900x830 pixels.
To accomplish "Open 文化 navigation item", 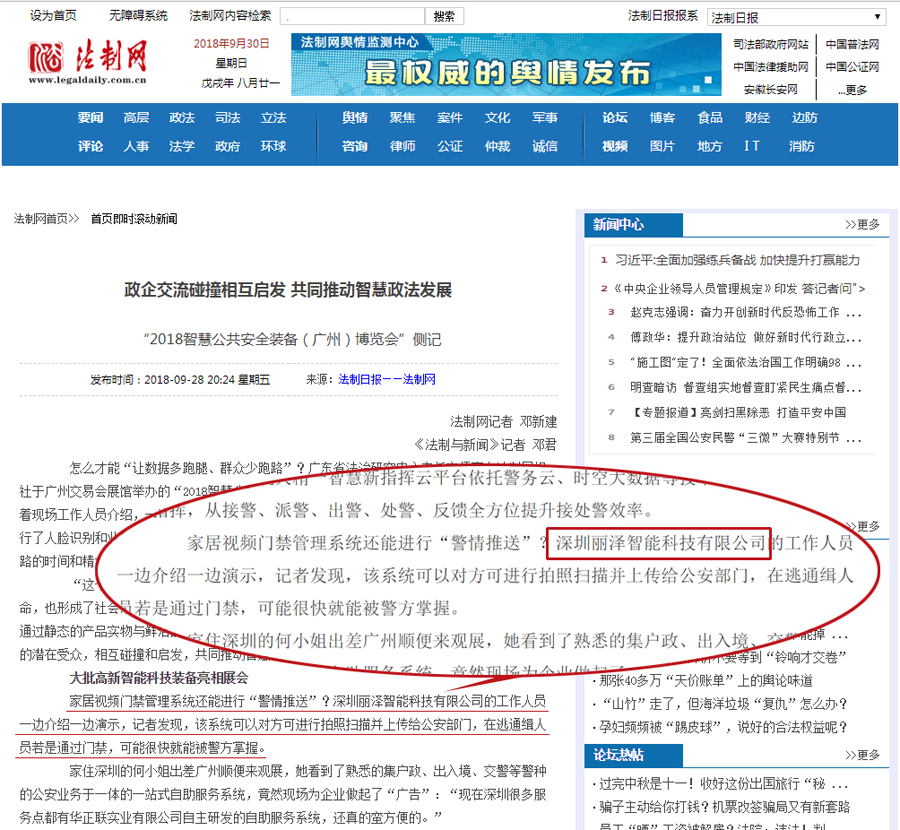I will click(x=497, y=118).
